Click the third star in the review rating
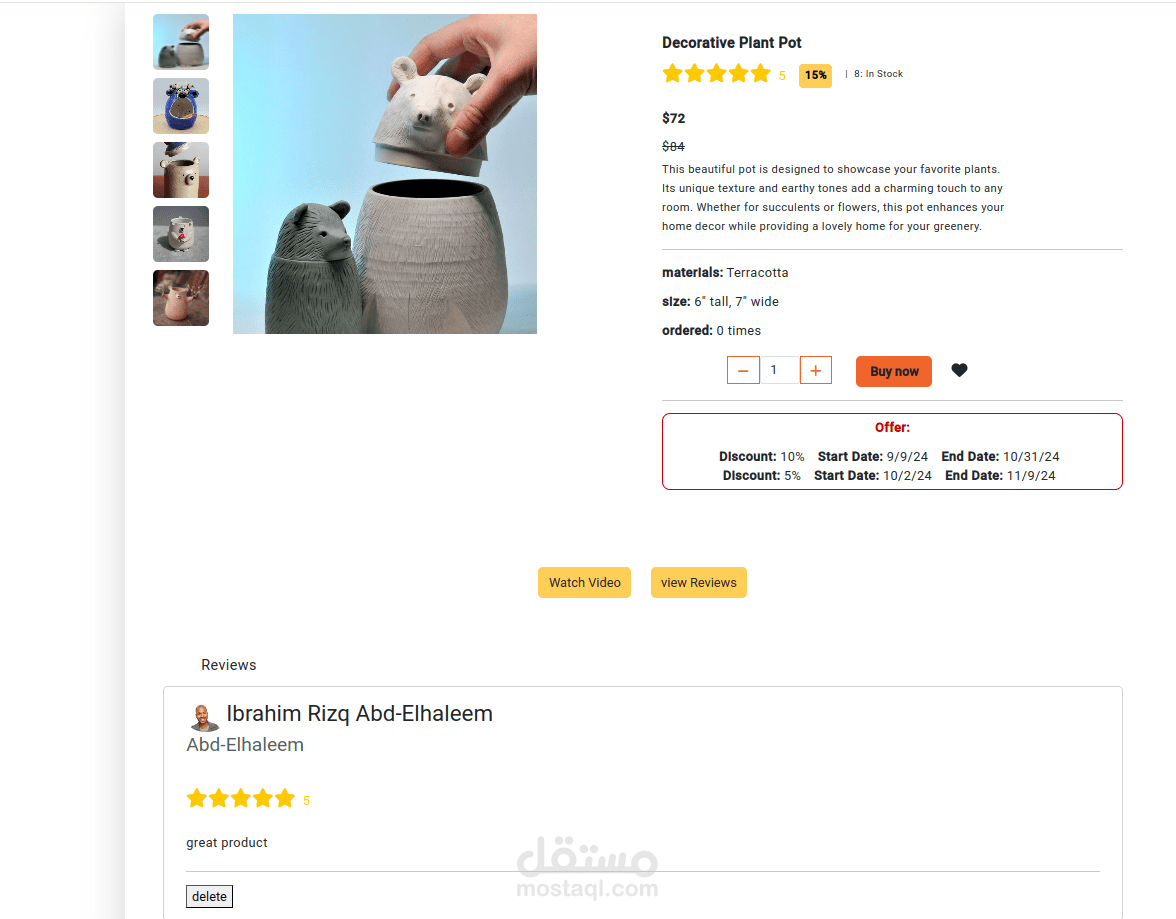 click(241, 798)
